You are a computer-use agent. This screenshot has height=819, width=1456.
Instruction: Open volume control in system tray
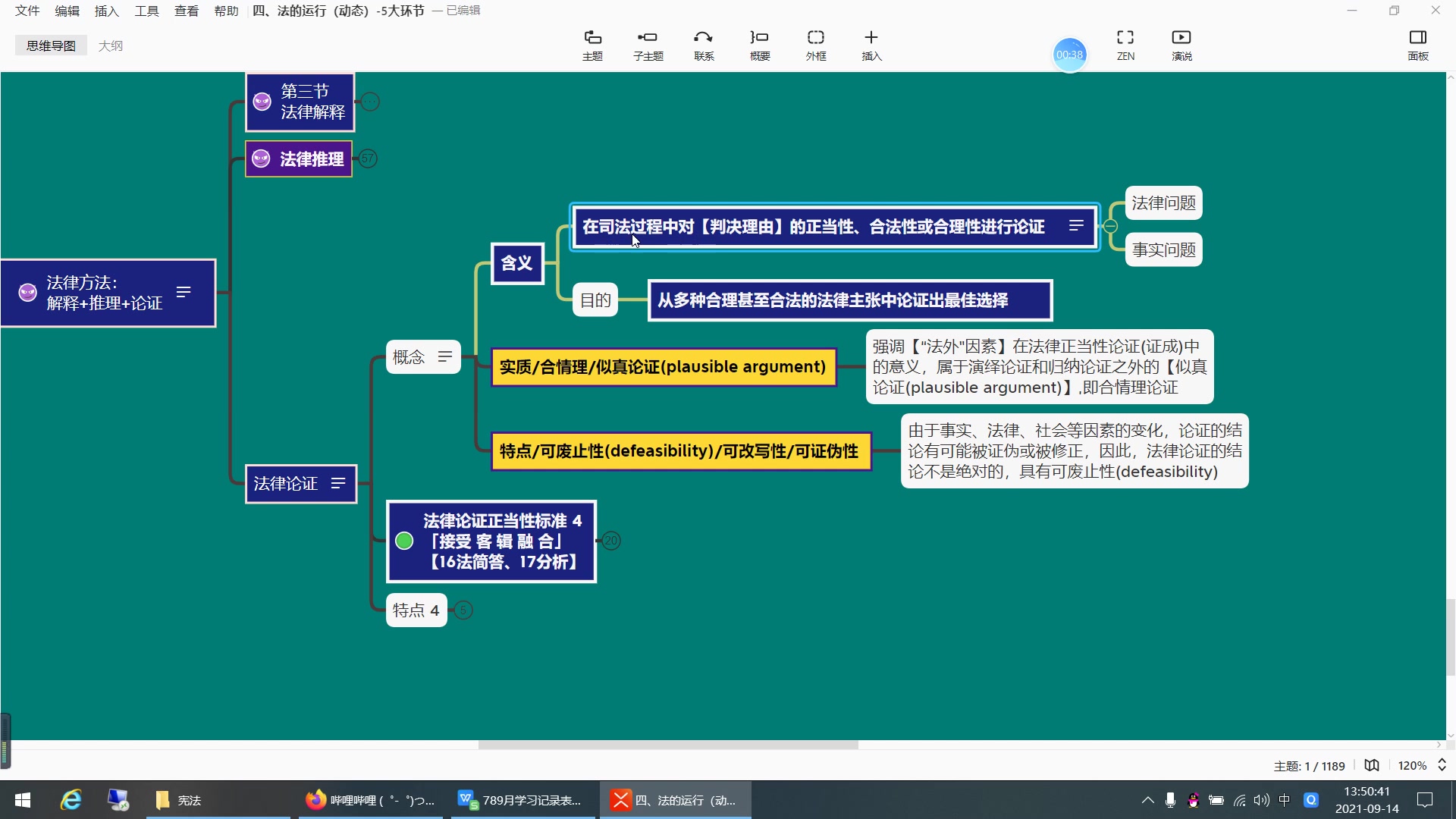pyautogui.click(x=1262, y=800)
